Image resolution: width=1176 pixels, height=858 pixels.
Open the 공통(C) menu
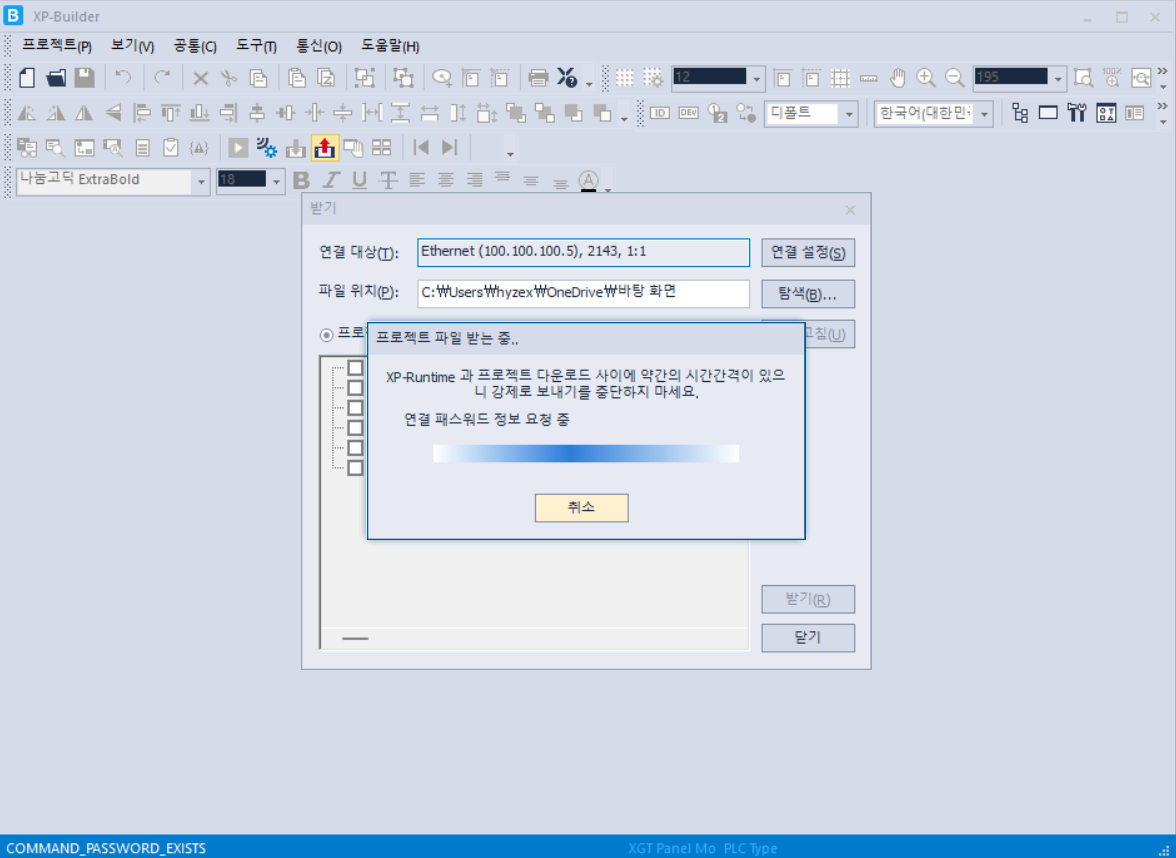(x=195, y=46)
